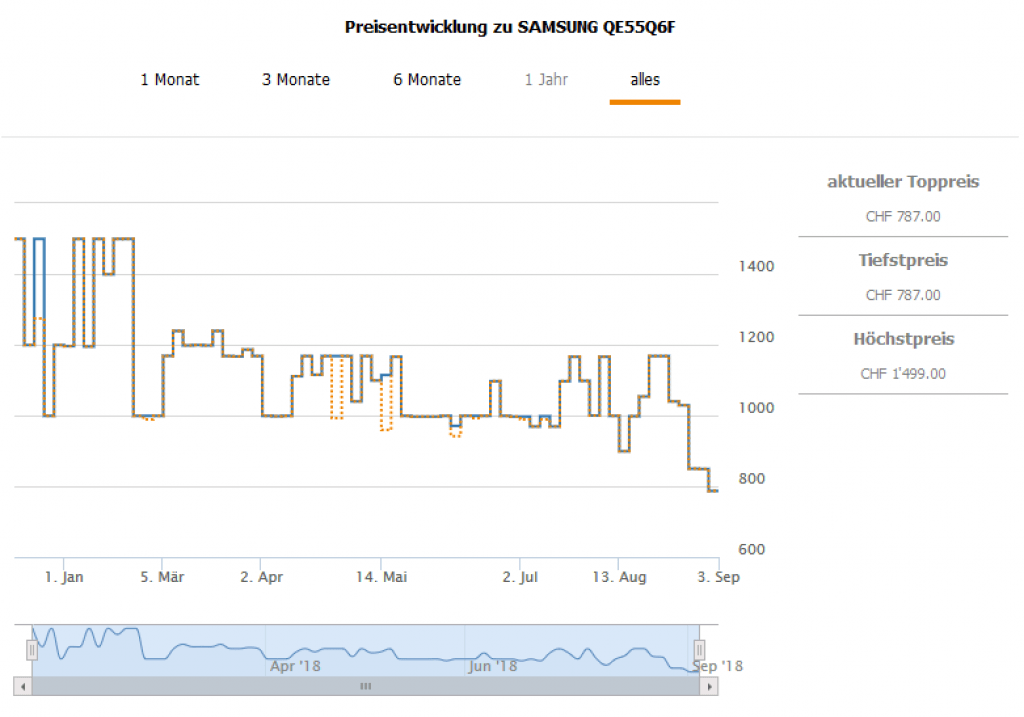Viewport: 1024px width, 717px height.
Task: Click the Jun '18 label in navigator
Action: [492, 666]
